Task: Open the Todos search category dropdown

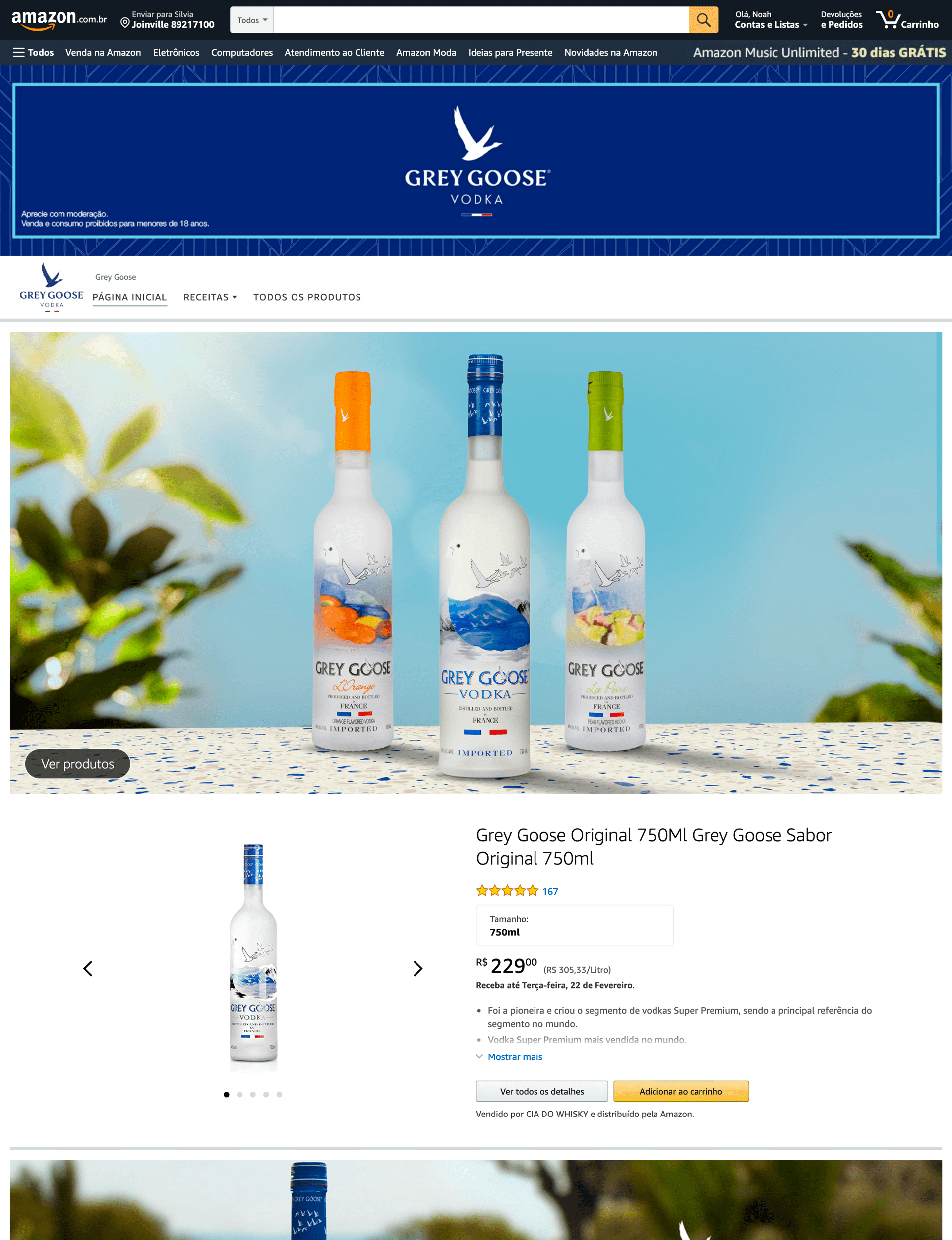Action: click(x=252, y=20)
